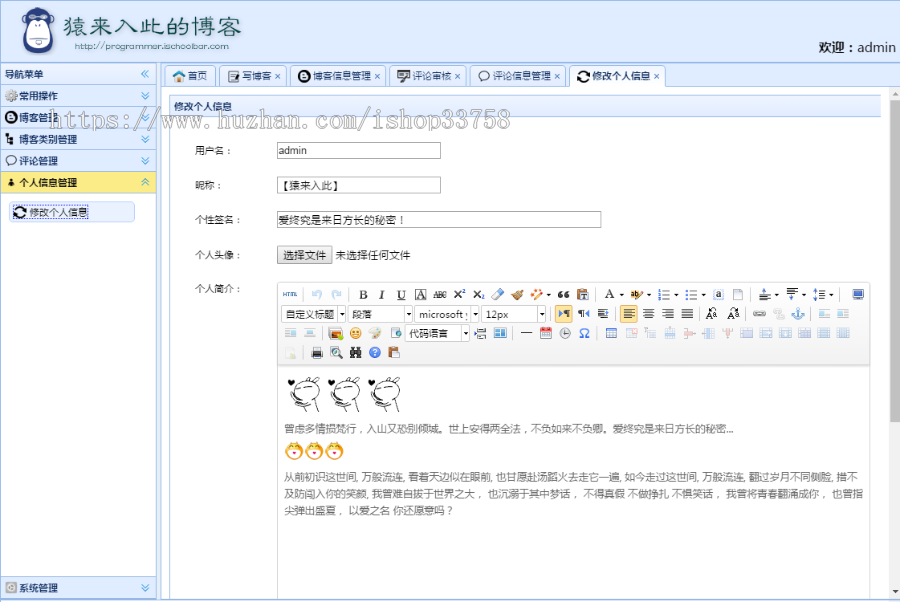The height and width of the screenshot is (602, 900).
Task: Insert a horizontal rule
Action: [525, 332]
